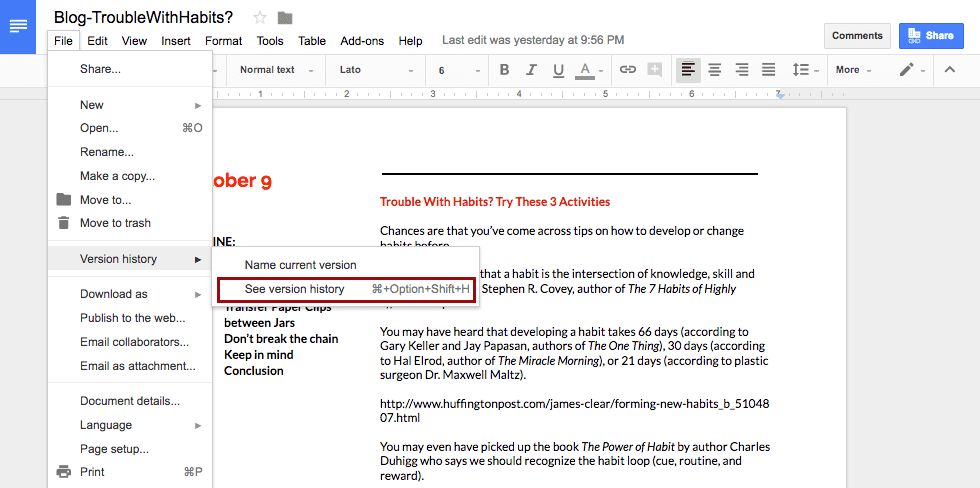
Task: Select left align
Action: tap(688, 70)
